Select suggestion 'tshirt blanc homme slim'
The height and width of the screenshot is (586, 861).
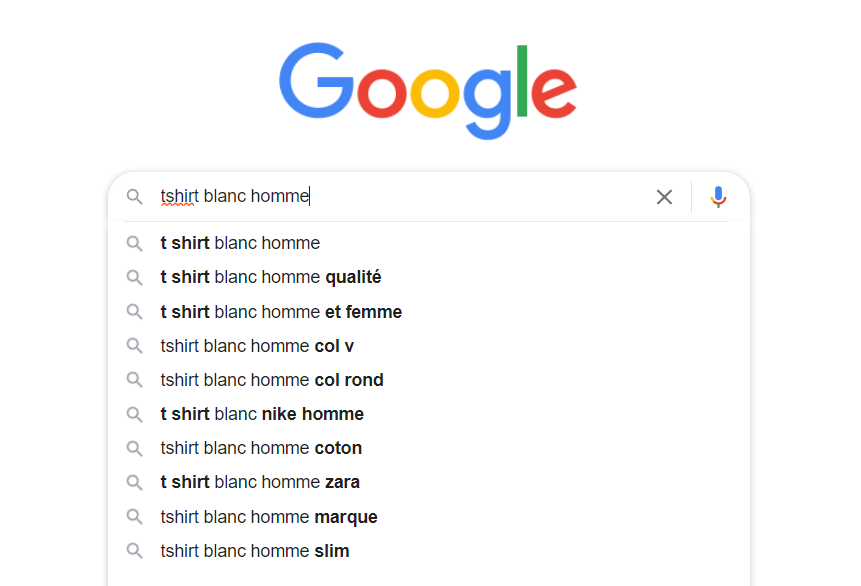tap(428, 551)
